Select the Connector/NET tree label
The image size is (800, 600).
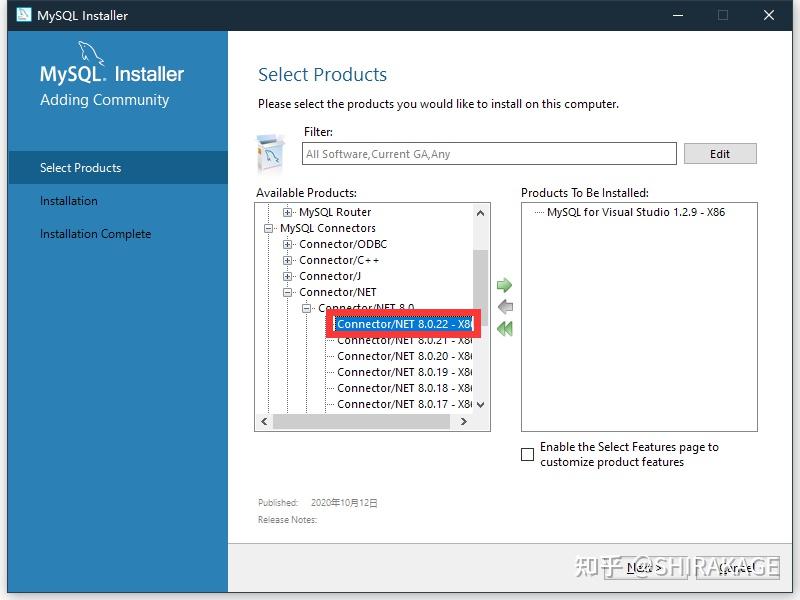(x=337, y=292)
